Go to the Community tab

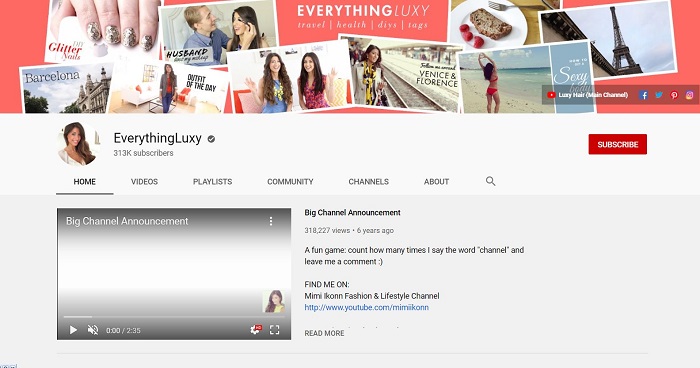290,182
